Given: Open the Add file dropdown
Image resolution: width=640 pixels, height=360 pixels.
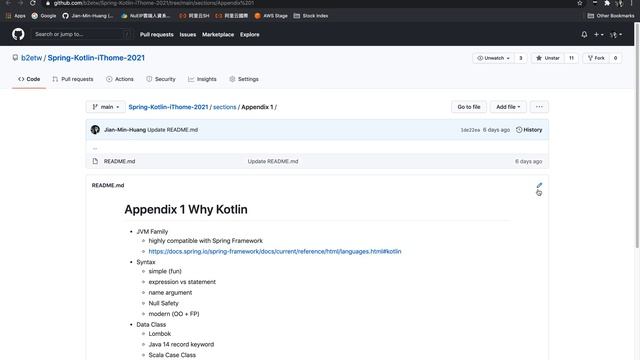Looking at the screenshot, I should click(x=508, y=107).
